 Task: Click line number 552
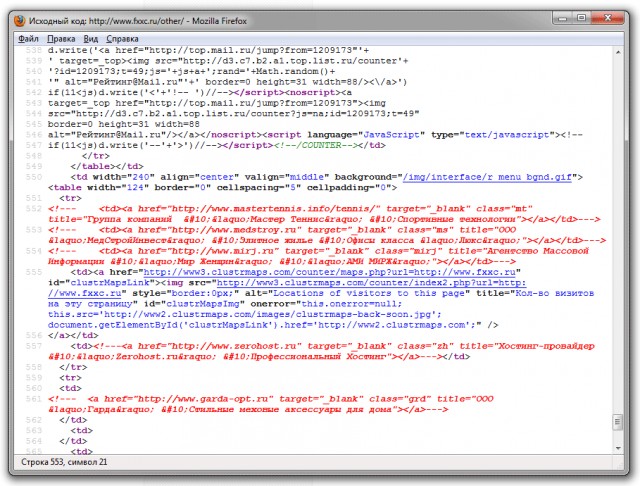[x=34, y=209]
